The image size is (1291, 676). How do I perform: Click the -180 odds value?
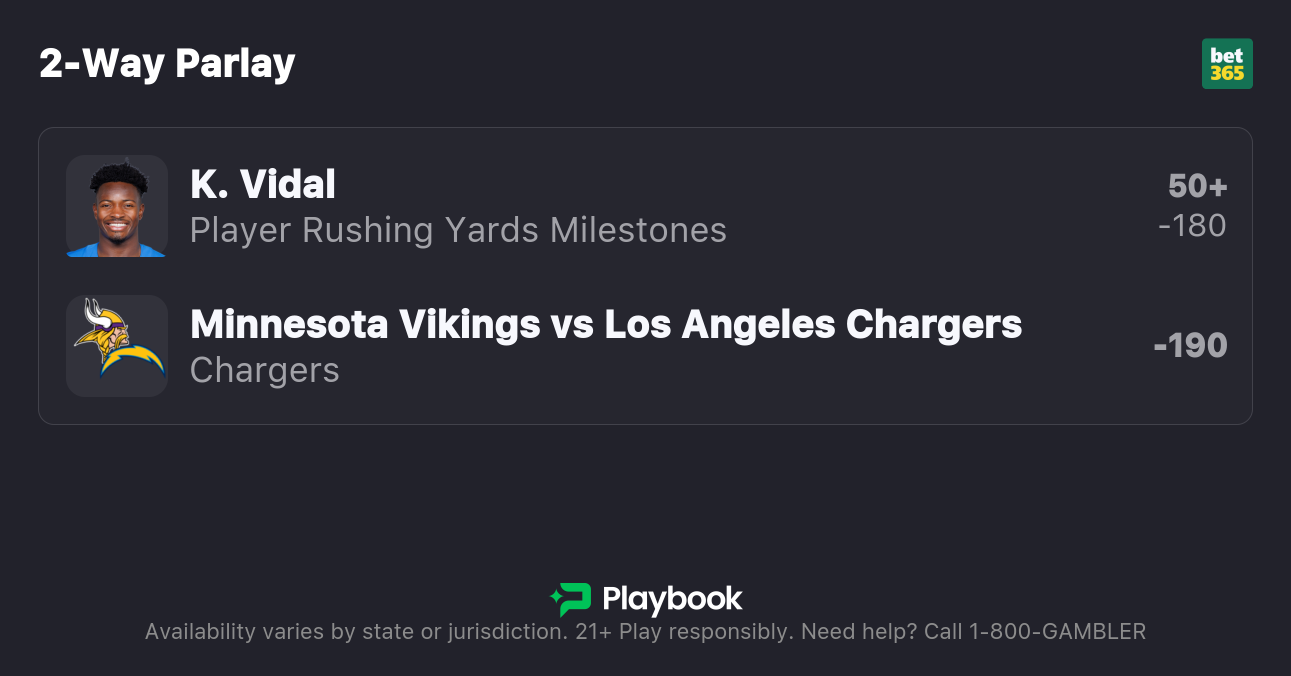pos(1192,226)
